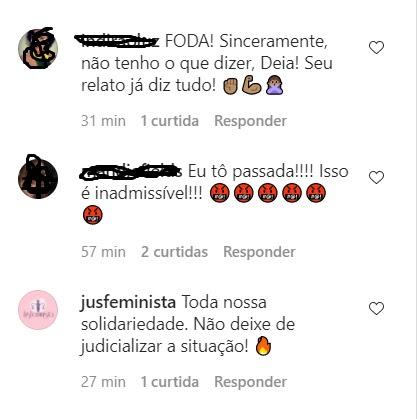417x419 pixels.
Task: Open the scribbled avatar of first commenter
Action: point(38,49)
